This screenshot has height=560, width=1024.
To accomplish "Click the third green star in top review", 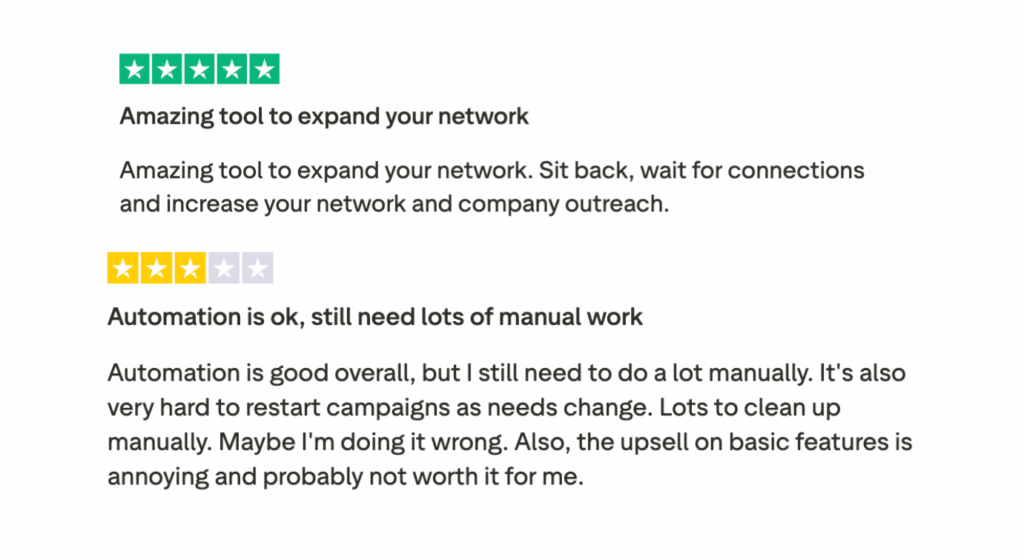I will tap(199, 69).
